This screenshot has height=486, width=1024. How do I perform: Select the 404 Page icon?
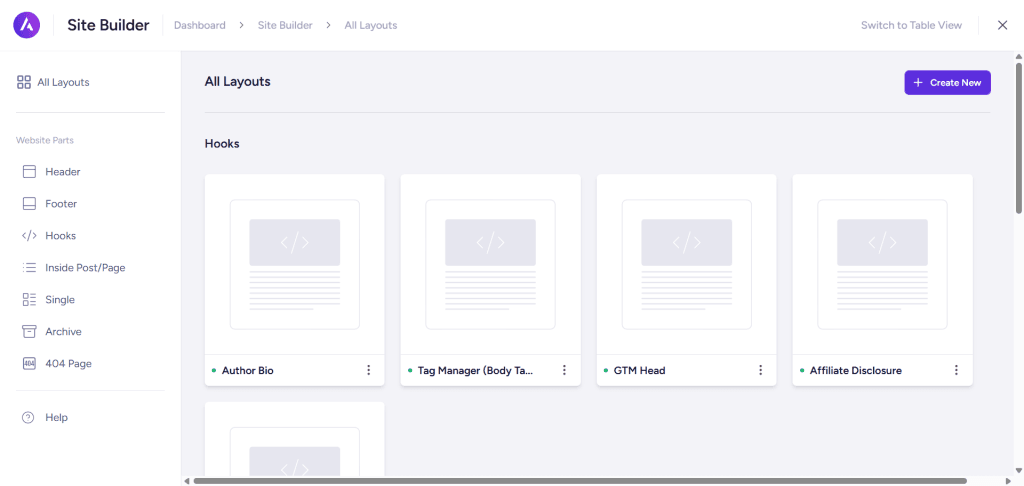pyautogui.click(x=29, y=364)
